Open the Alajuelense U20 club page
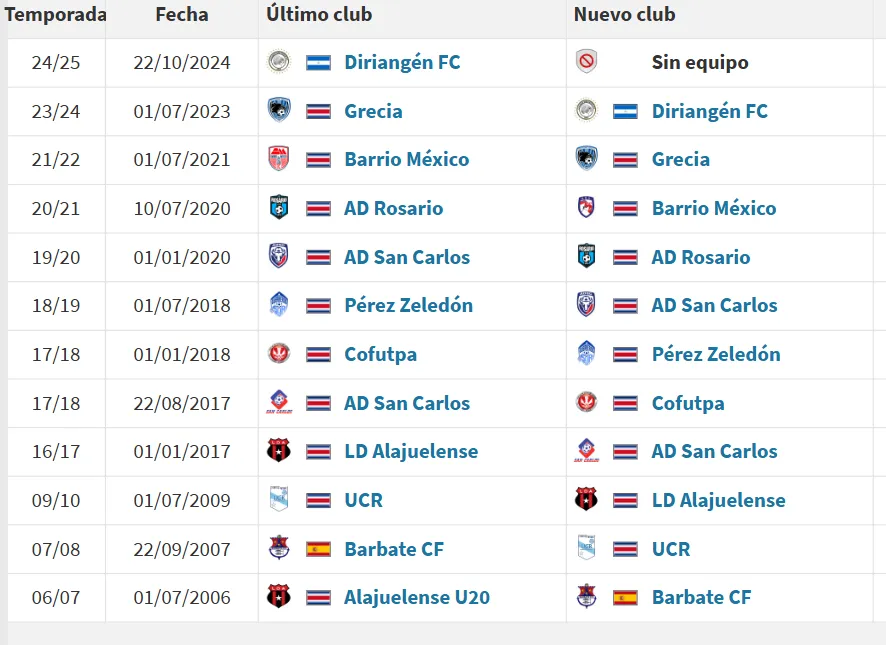This screenshot has height=645, width=886. tap(418, 597)
